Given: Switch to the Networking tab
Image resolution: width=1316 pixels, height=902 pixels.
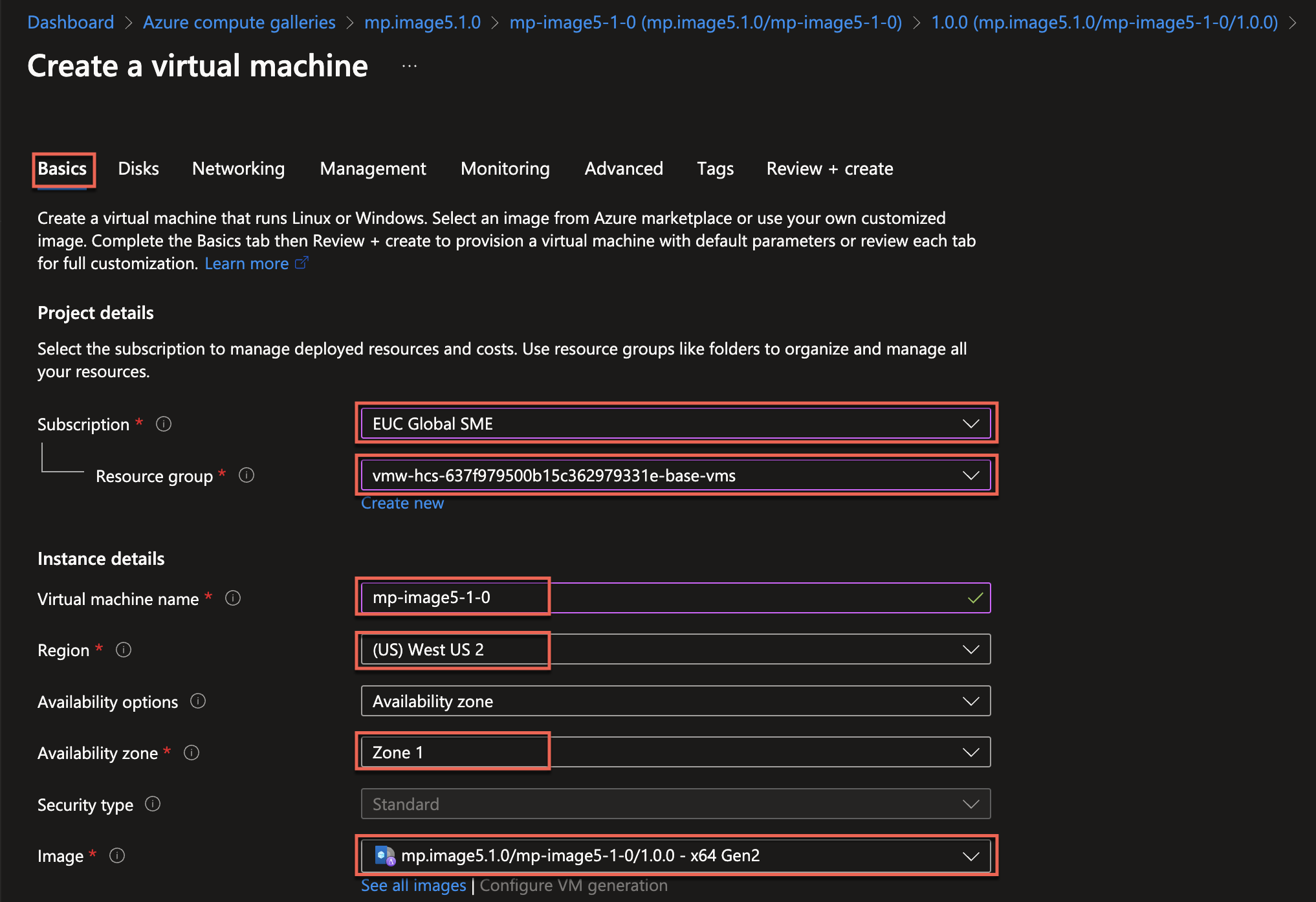Looking at the screenshot, I should tap(239, 169).
